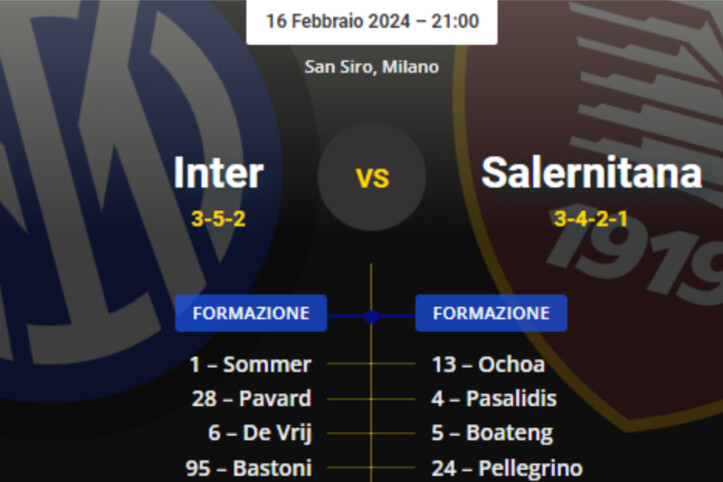Screen dimensions: 723x482
Task: Select player 1 – Sommer
Action: coord(251,365)
